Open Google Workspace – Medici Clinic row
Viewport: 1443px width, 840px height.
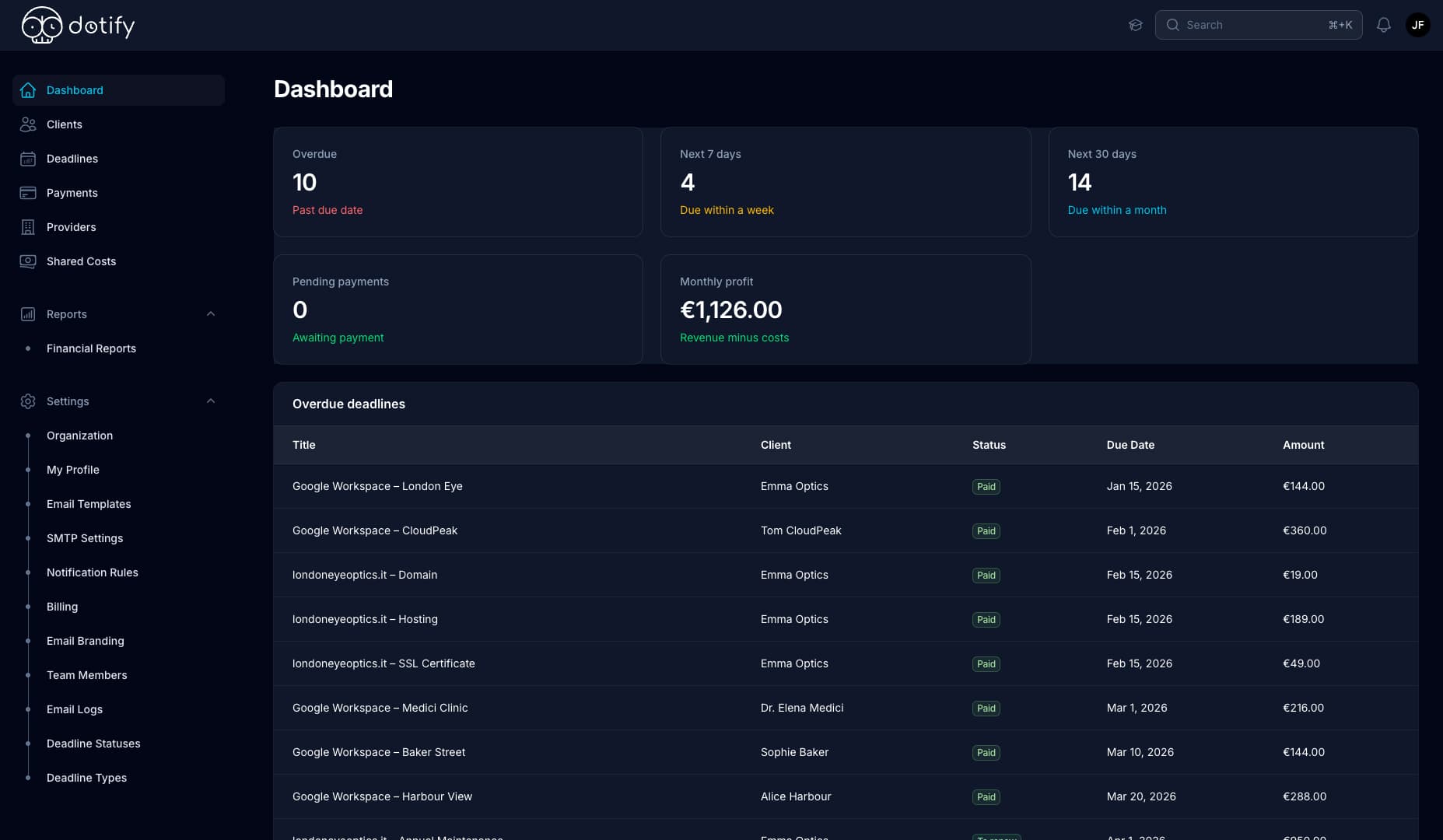[846, 708]
